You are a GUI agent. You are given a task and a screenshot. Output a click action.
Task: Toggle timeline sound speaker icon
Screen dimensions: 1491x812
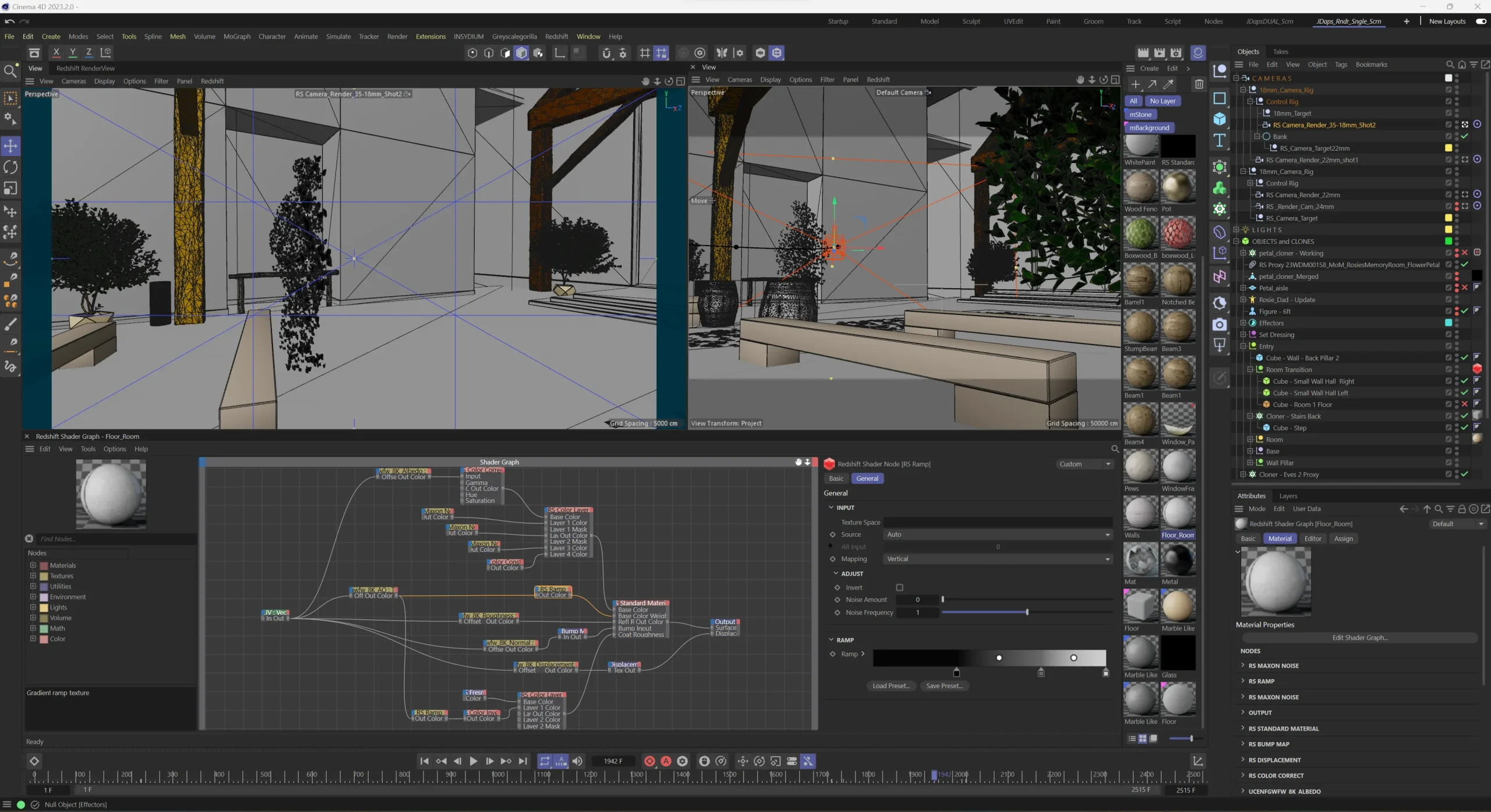(577, 761)
